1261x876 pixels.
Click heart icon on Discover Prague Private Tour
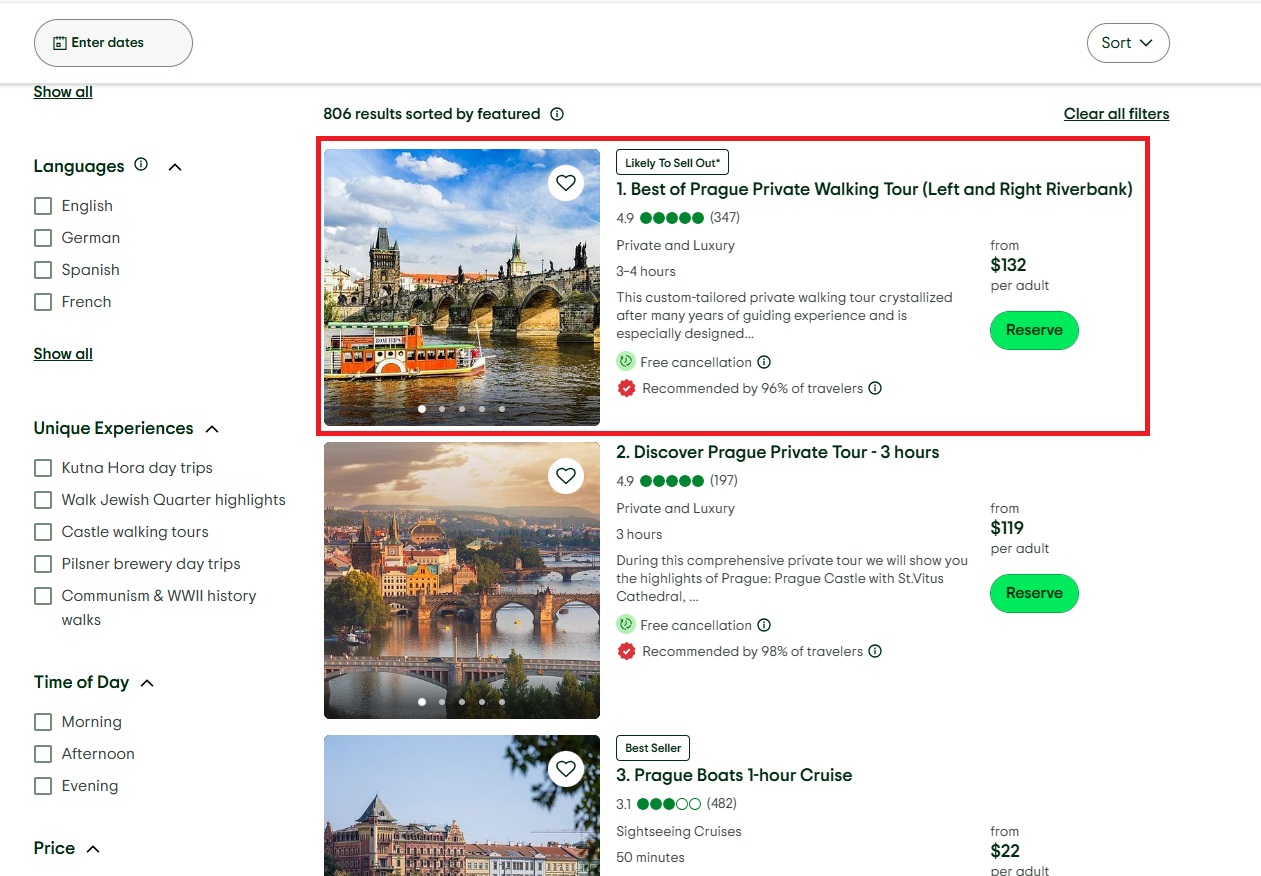(566, 476)
